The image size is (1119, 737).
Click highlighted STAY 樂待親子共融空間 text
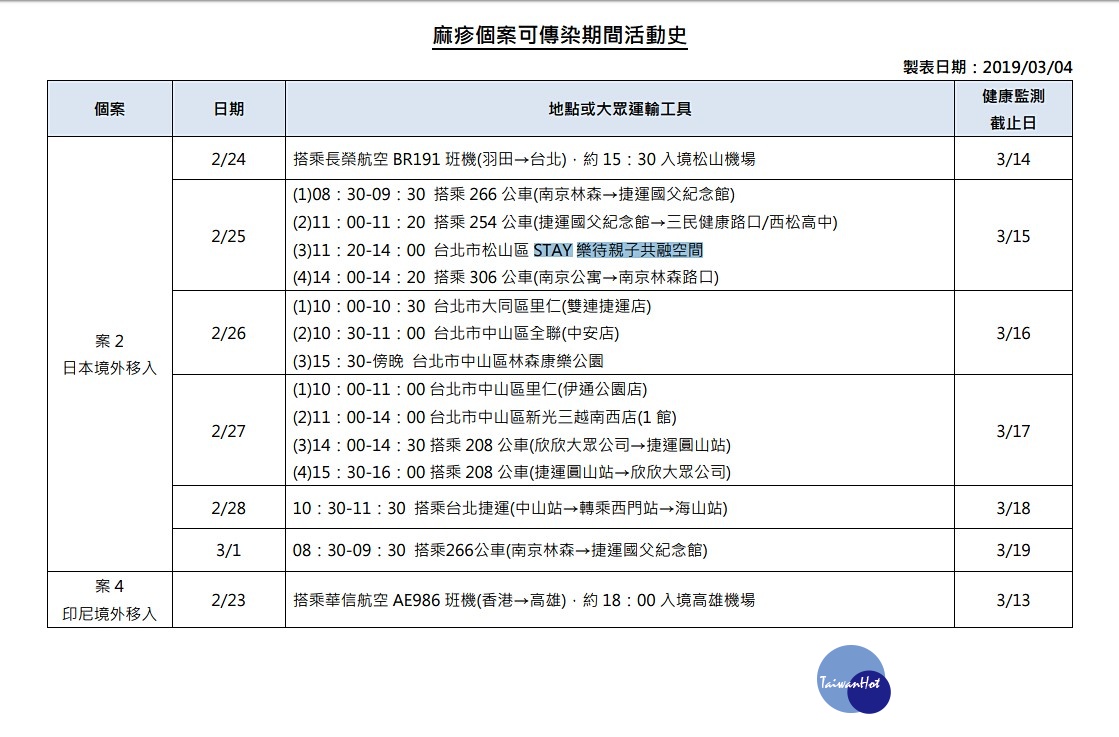(618, 250)
